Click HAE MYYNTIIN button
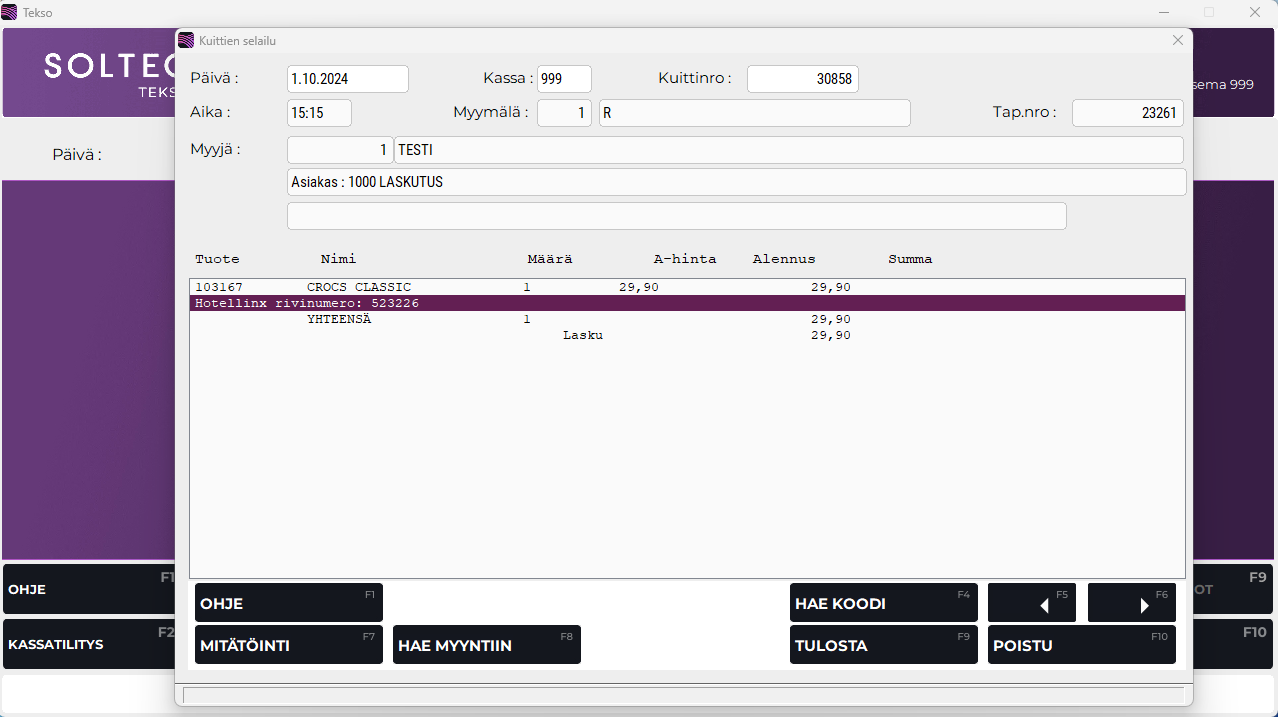This screenshot has height=717, width=1278. (x=486, y=645)
